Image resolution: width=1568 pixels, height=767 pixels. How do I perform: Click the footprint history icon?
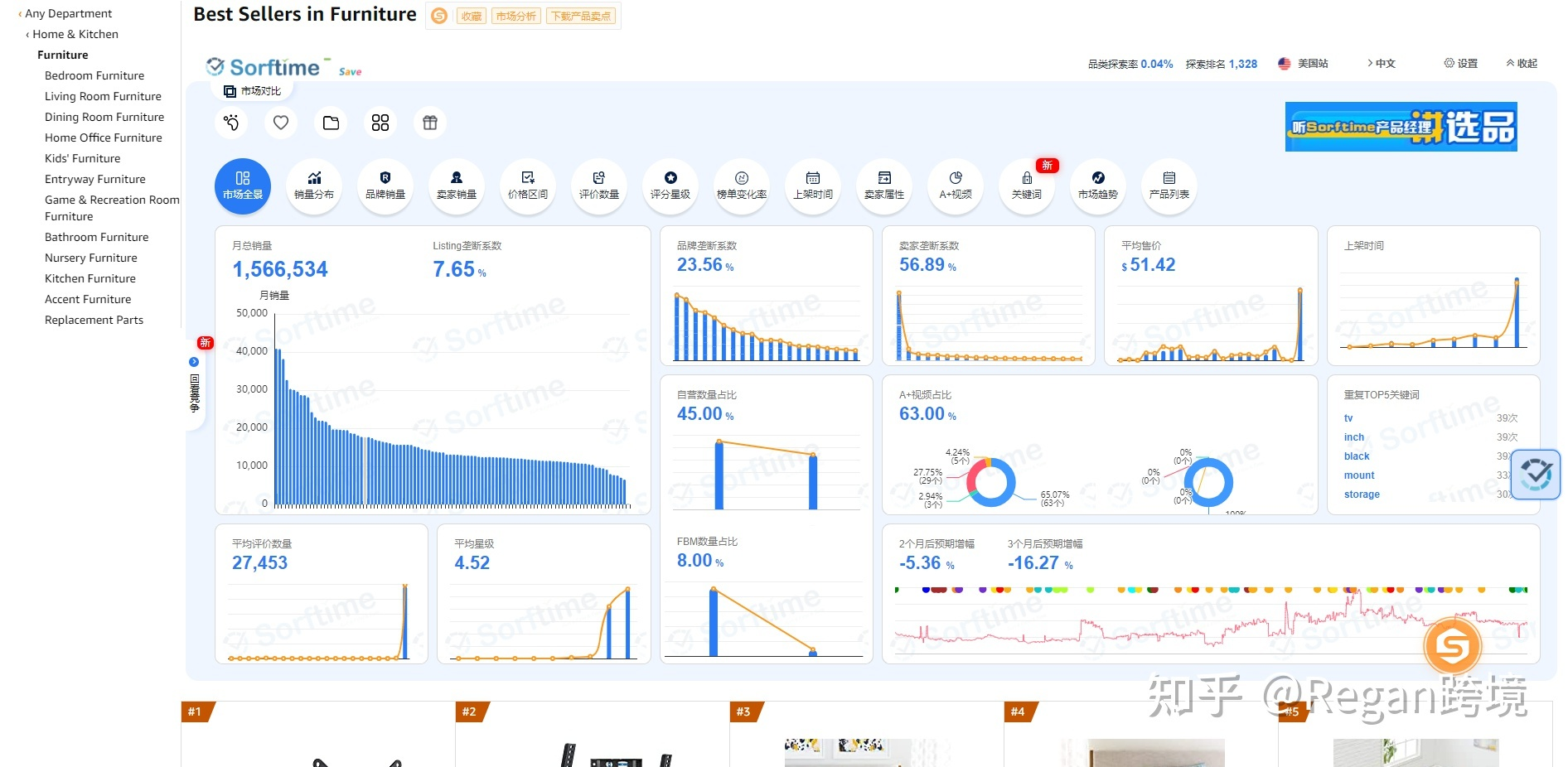pyautogui.click(x=231, y=123)
